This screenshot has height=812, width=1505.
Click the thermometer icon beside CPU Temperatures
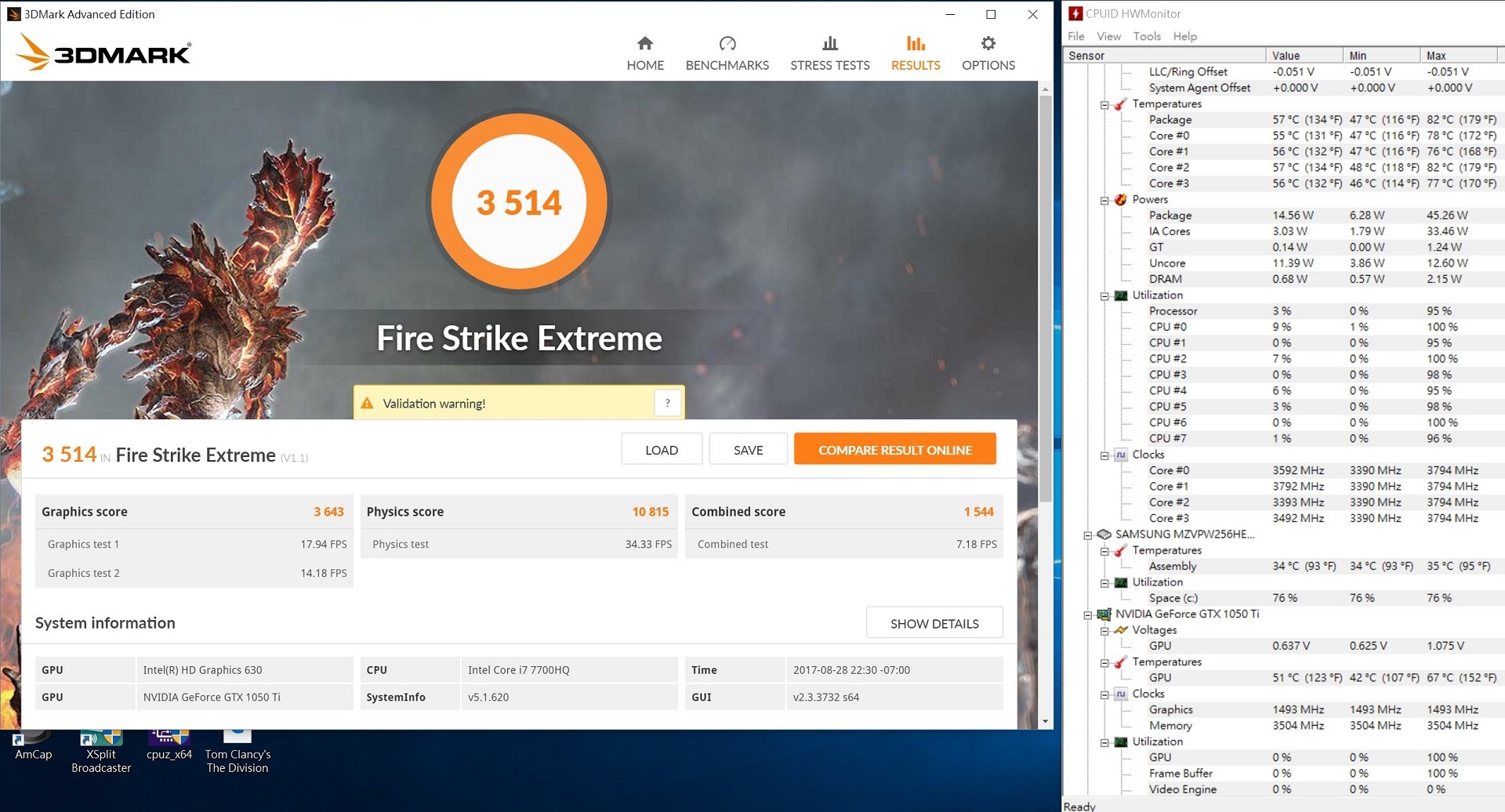coord(1121,104)
